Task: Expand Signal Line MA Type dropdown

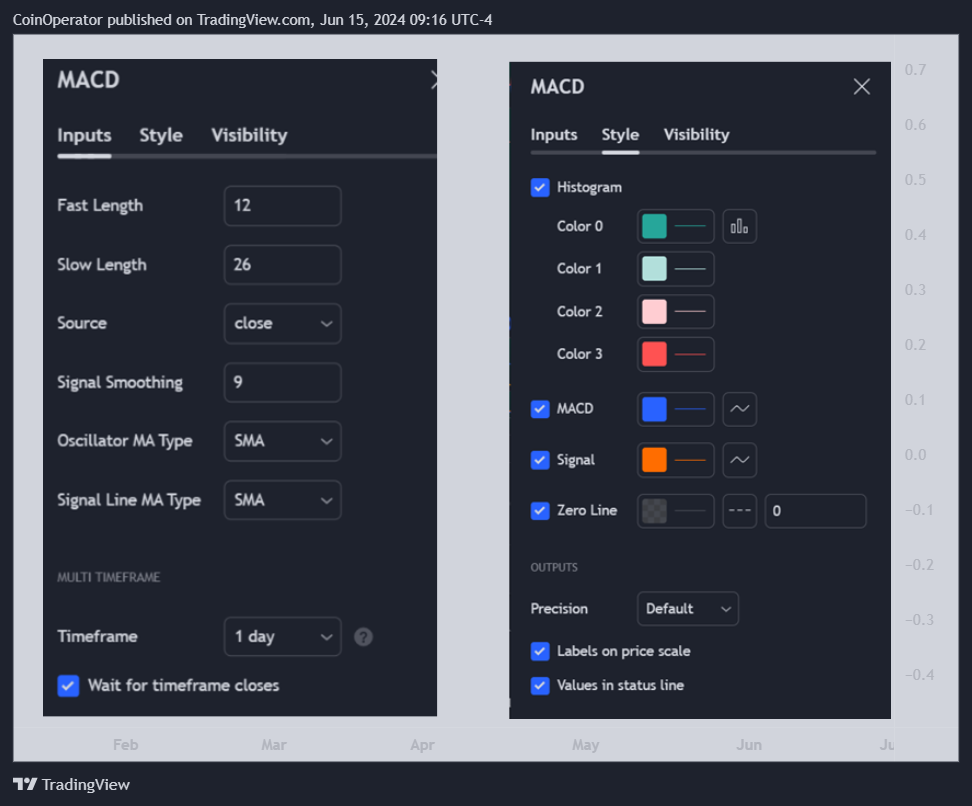Action: coord(283,500)
